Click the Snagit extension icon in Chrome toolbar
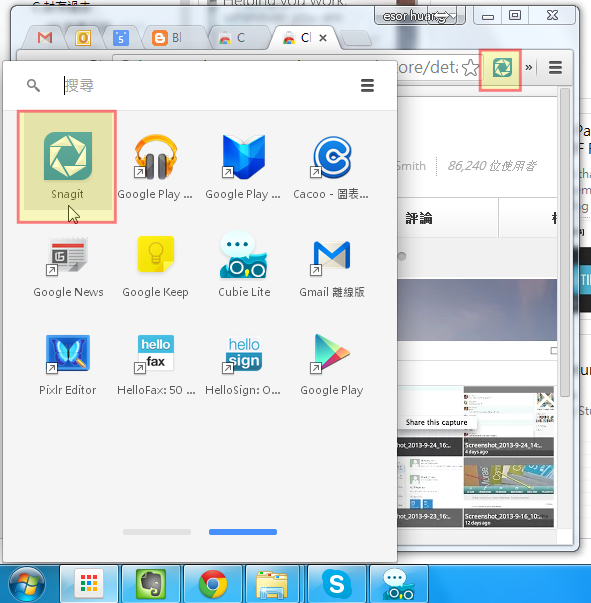The width and height of the screenshot is (591, 603). (x=502, y=68)
